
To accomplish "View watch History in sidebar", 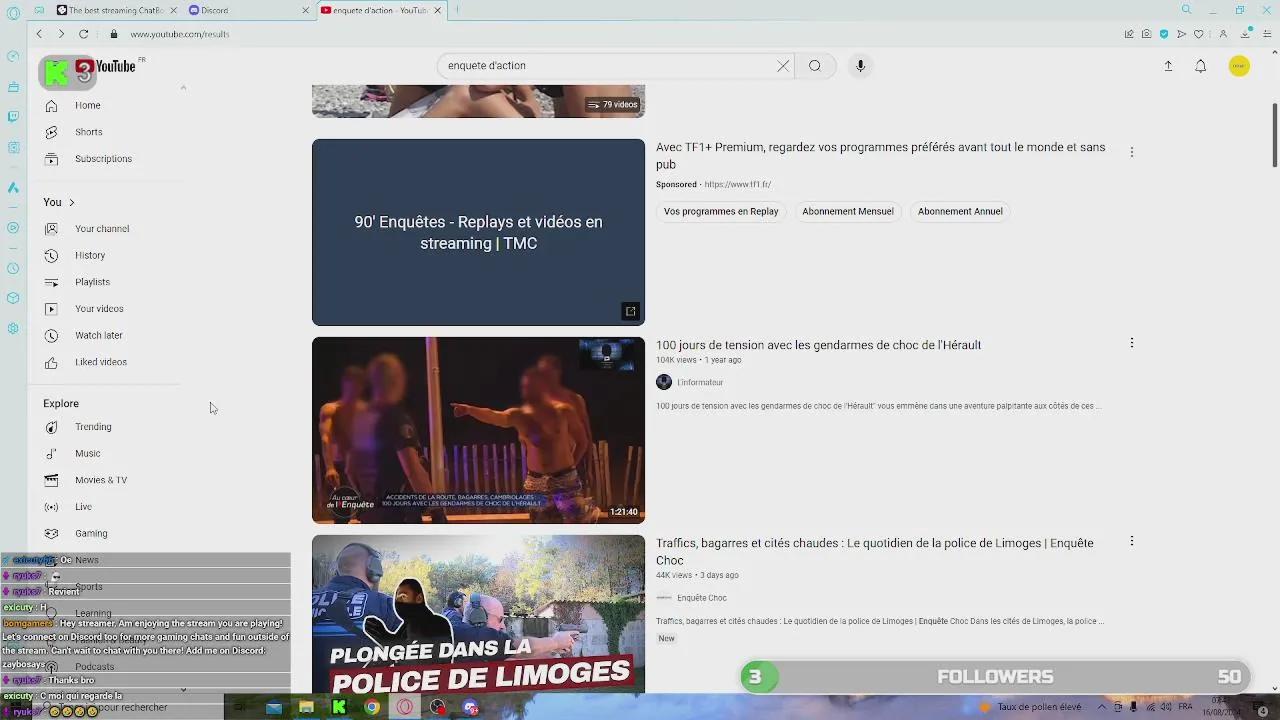I will click(89, 256).
